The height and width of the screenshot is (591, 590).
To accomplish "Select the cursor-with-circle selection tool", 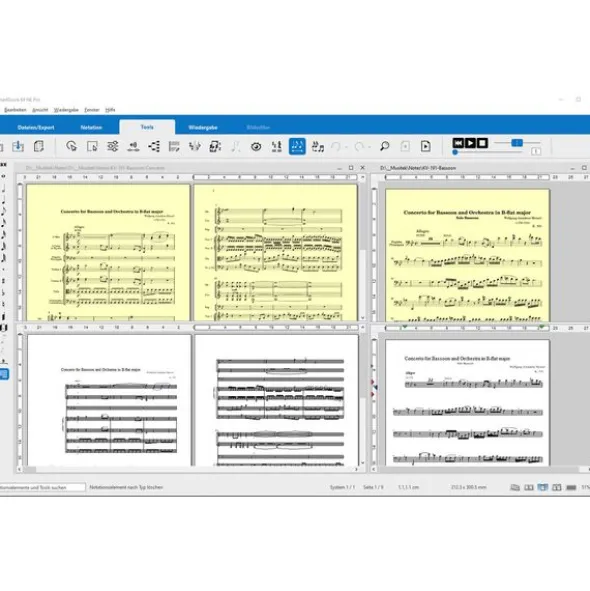I will (71, 146).
